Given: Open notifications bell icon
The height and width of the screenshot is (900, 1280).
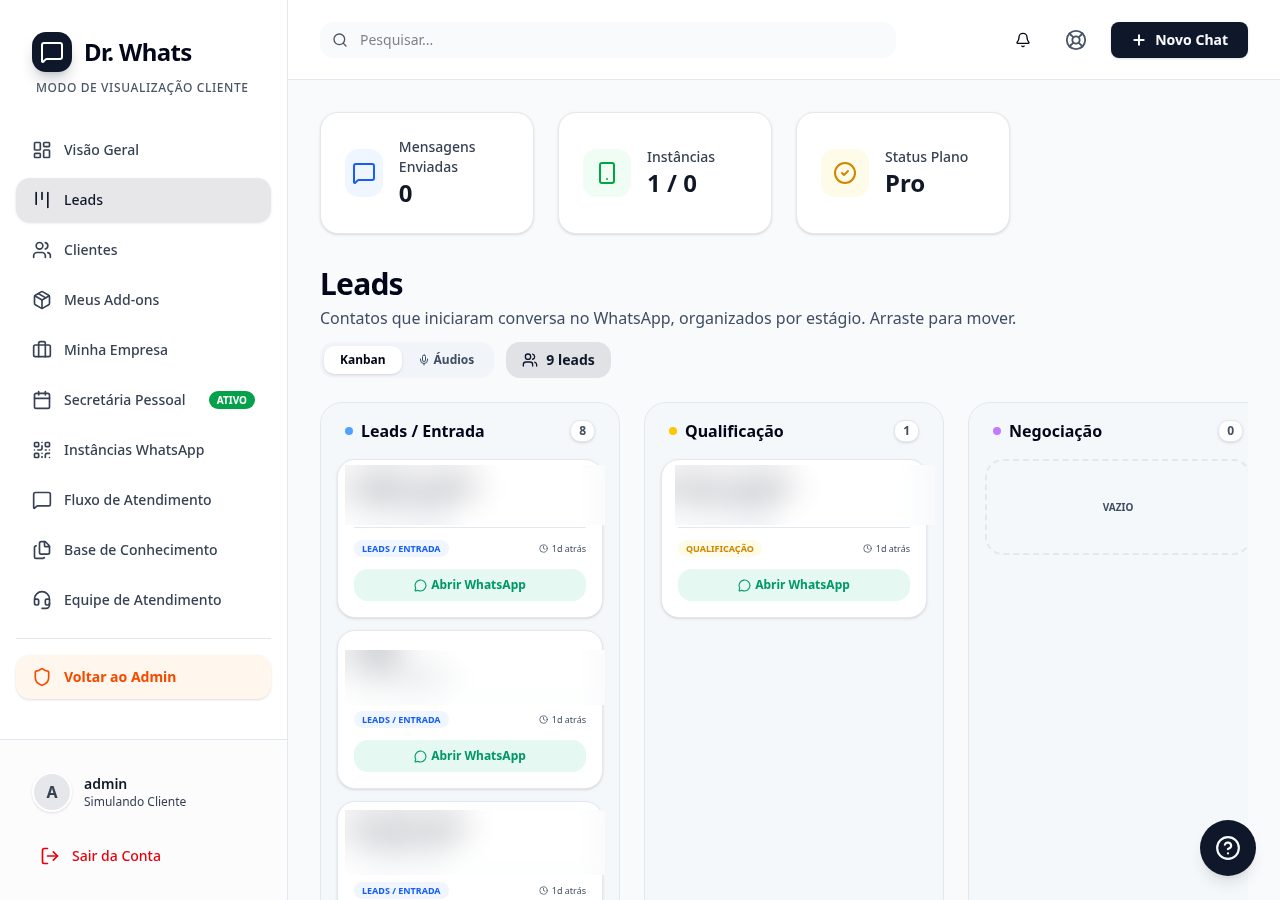Looking at the screenshot, I should (x=1023, y=40).
